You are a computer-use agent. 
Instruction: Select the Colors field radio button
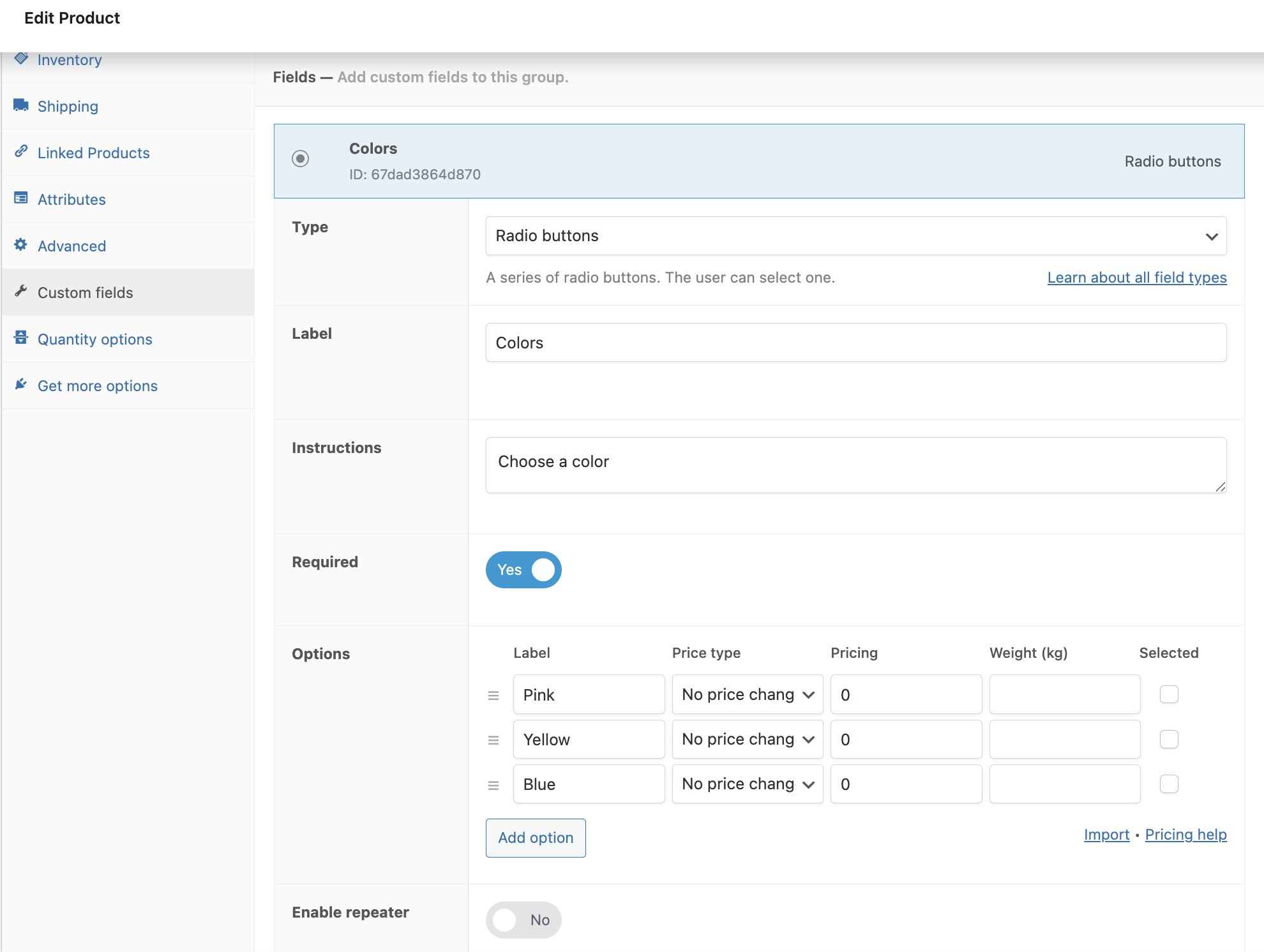300,159
